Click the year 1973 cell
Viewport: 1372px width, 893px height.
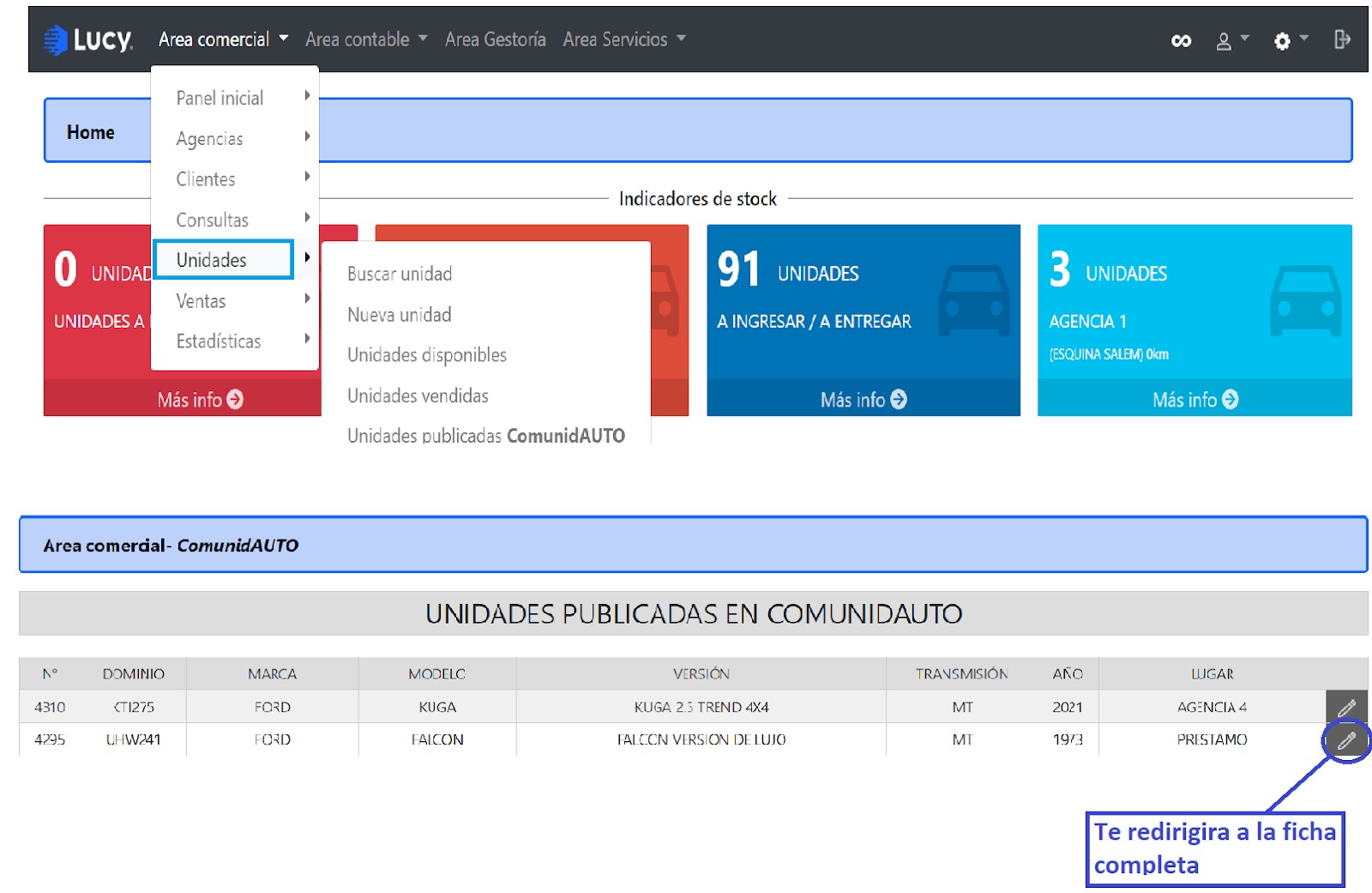point(1068,739)
